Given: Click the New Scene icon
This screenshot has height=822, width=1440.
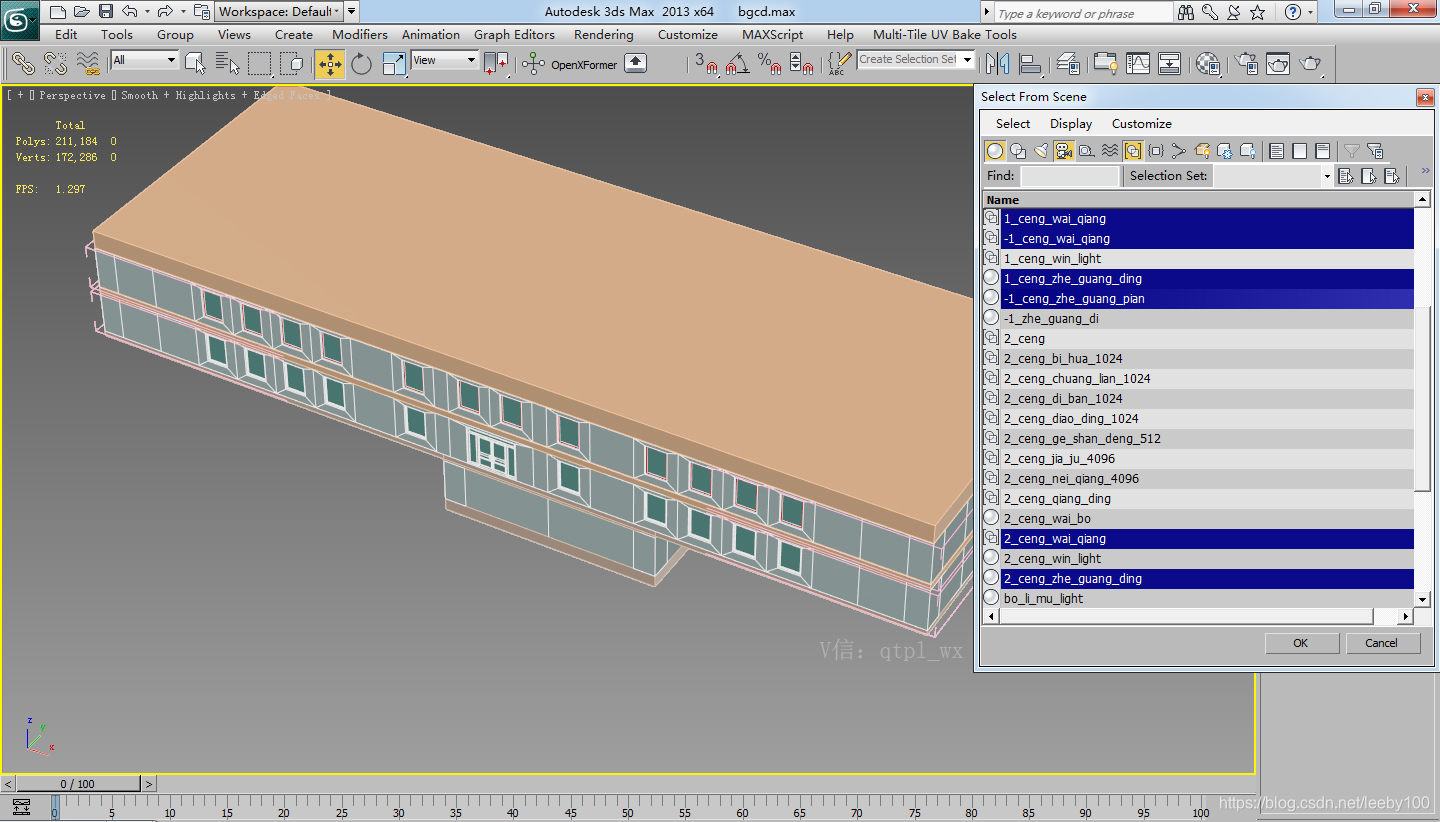Looking at the screenshot, I should (57, 12).
